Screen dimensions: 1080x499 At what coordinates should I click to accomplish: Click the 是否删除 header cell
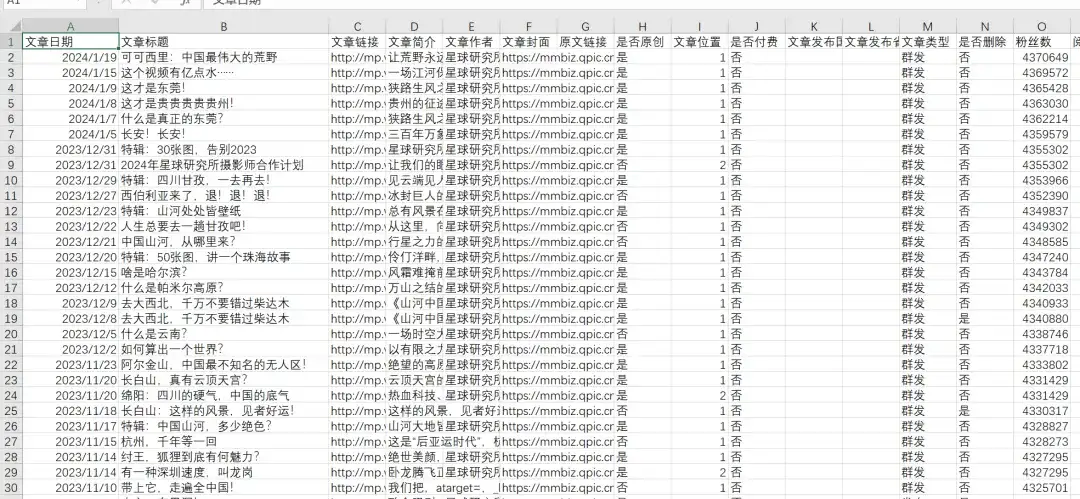986,42
